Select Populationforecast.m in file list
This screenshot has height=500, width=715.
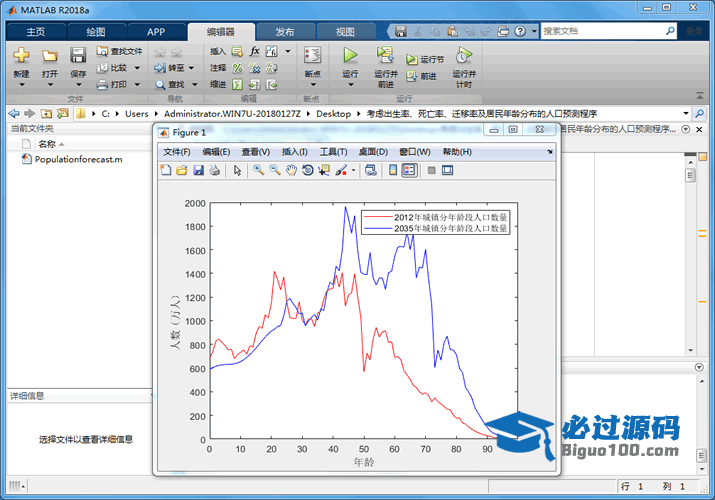point(78,159)
